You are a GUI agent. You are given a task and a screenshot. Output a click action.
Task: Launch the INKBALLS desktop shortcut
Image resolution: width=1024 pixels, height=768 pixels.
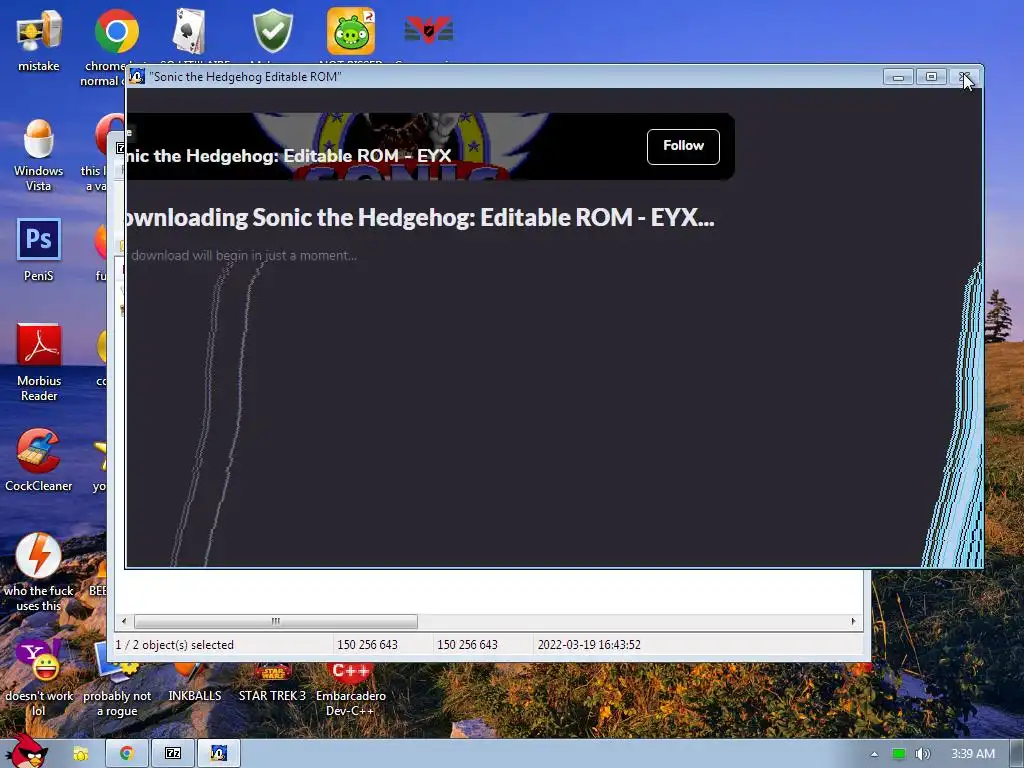click(195, 696)
